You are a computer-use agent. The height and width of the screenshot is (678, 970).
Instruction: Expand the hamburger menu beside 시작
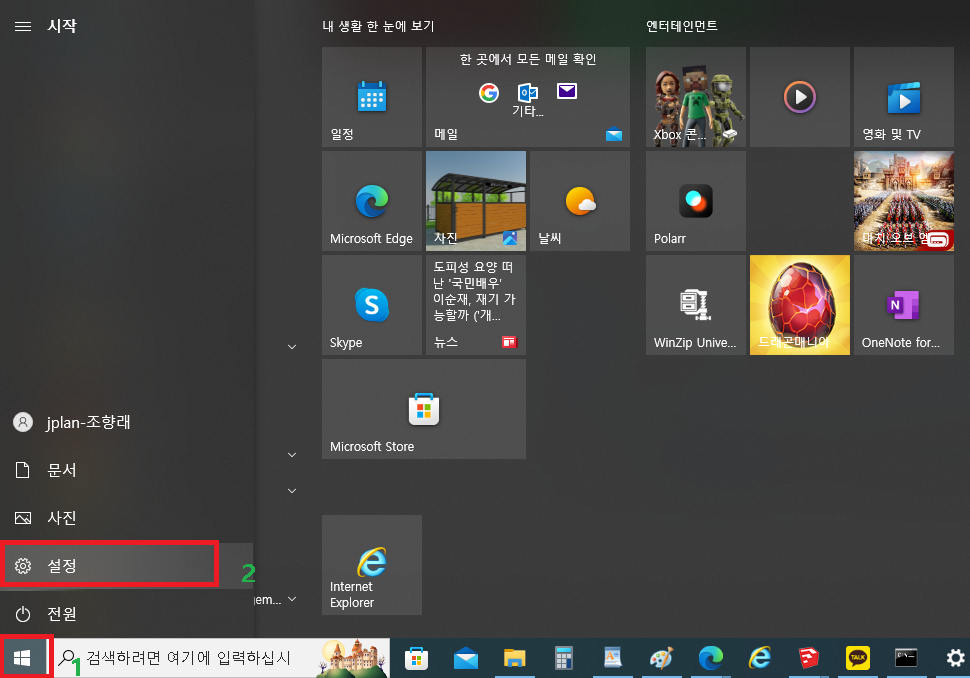23,26
